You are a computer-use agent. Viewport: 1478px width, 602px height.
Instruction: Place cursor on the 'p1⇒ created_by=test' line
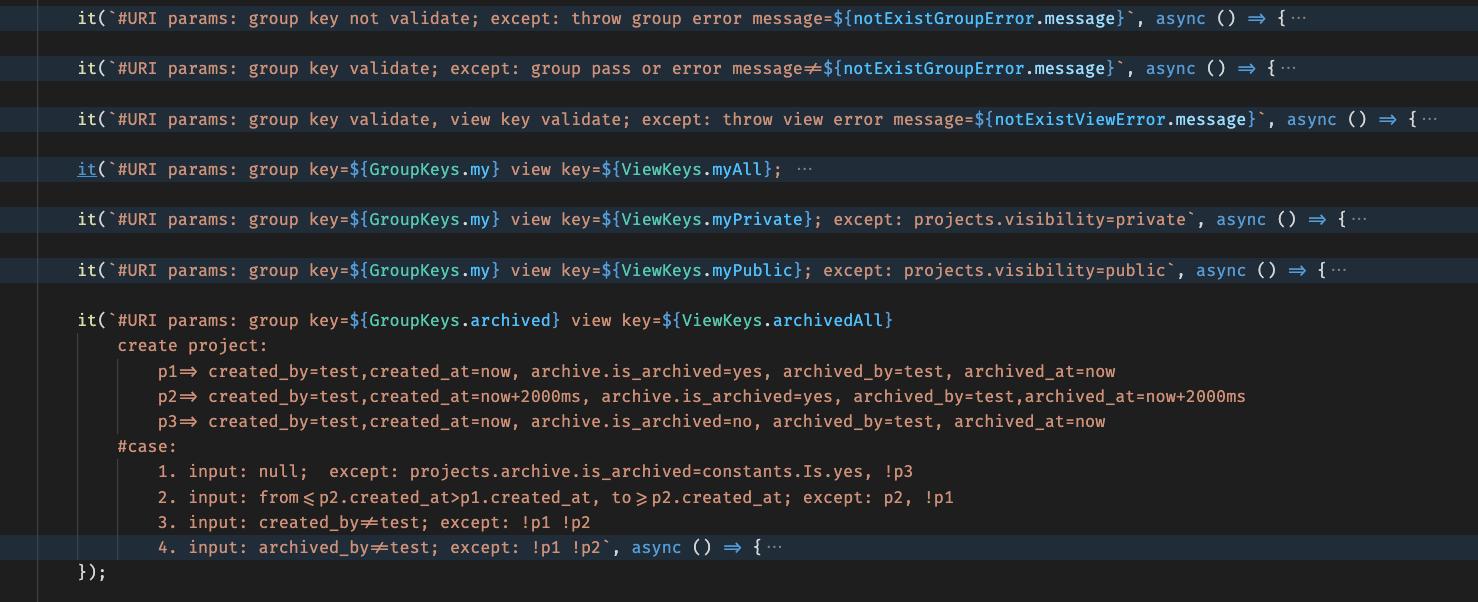click(x=637, y=371)
